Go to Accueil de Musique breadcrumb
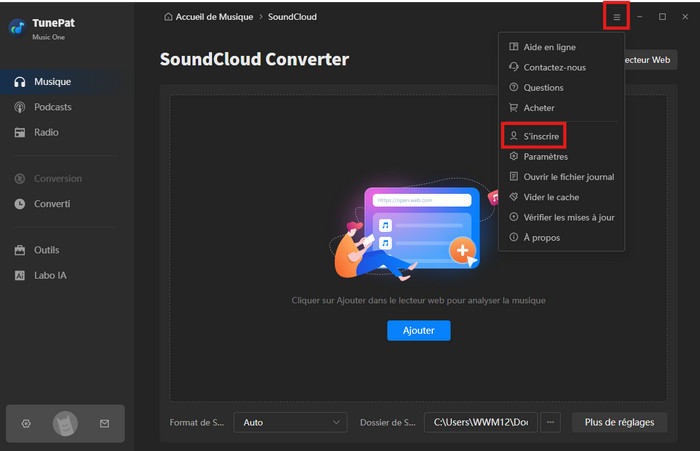This screenshot has width=700, height=451. point(214,17)
